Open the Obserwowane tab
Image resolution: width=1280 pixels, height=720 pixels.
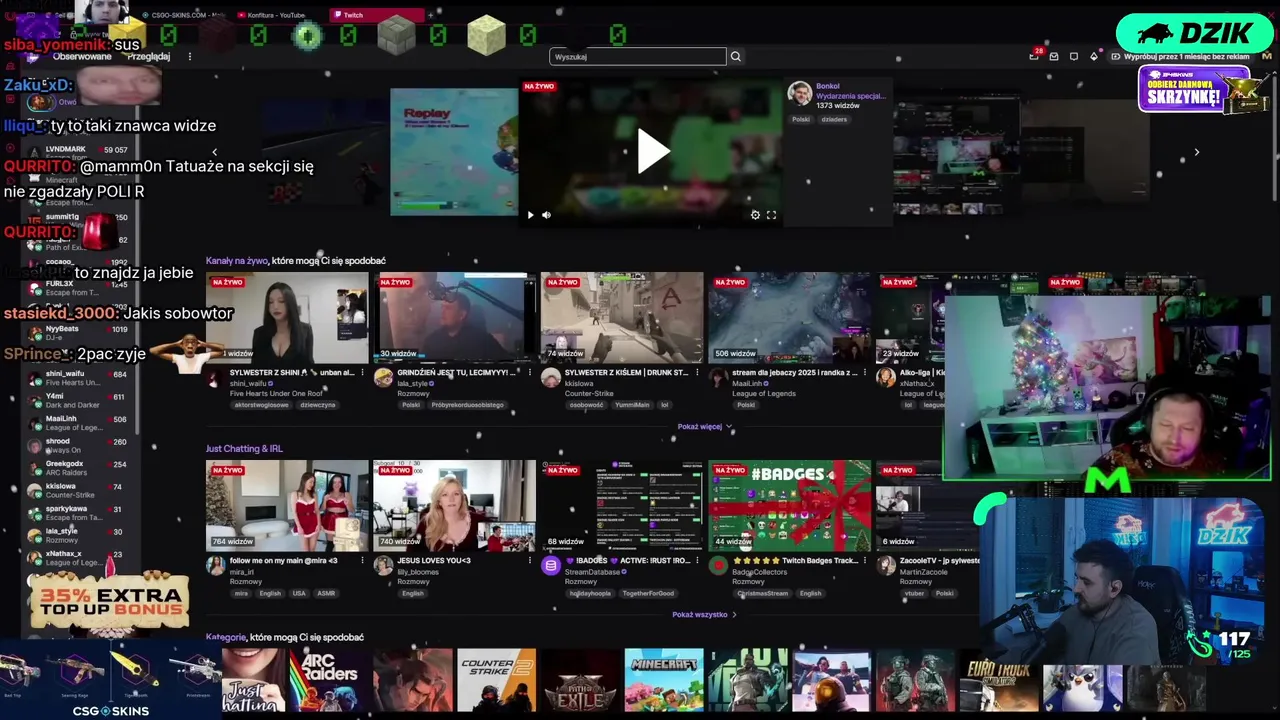(x=82, y=57)
